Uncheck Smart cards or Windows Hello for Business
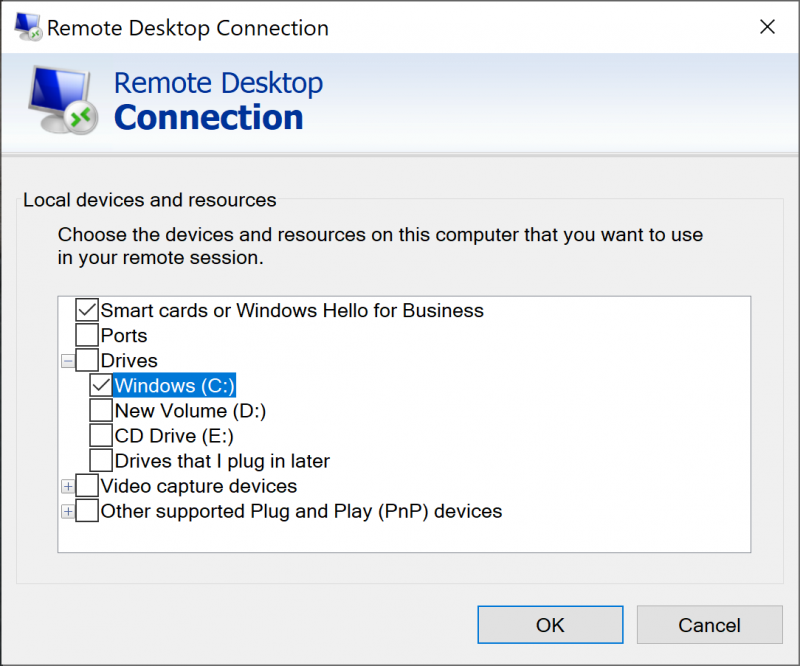The width and height of the screenshot is (800, 666). [86, 310]
